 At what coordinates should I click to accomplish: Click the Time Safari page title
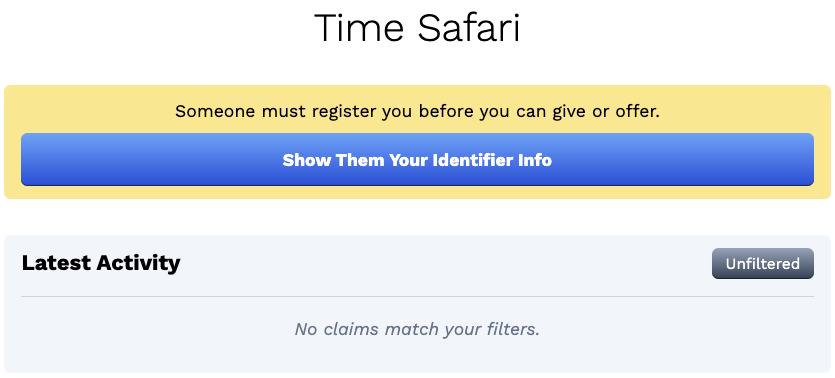pos(417,28)
